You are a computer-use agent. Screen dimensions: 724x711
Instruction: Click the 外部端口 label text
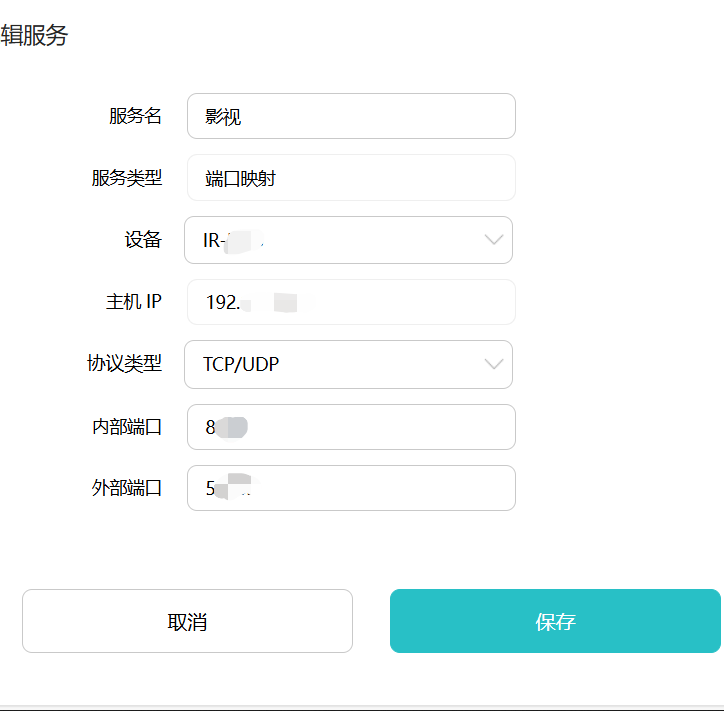click(x=127, y=488)
